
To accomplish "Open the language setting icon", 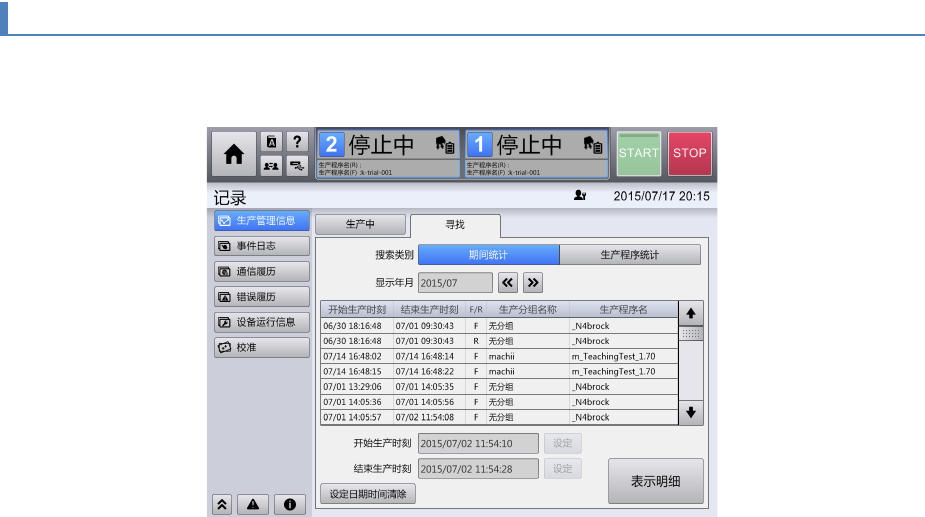I will (x=271, y=142).
